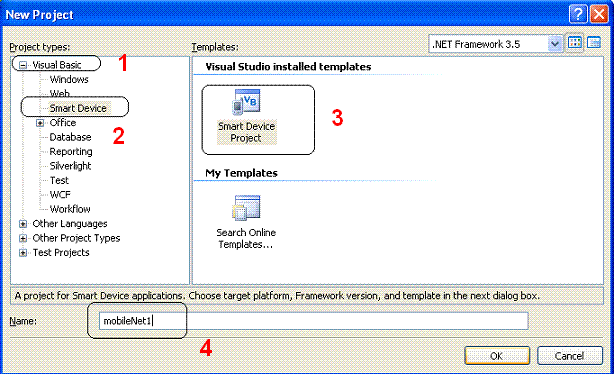Click the Help question mark button

pyautogui.click(x=578, y=14)
